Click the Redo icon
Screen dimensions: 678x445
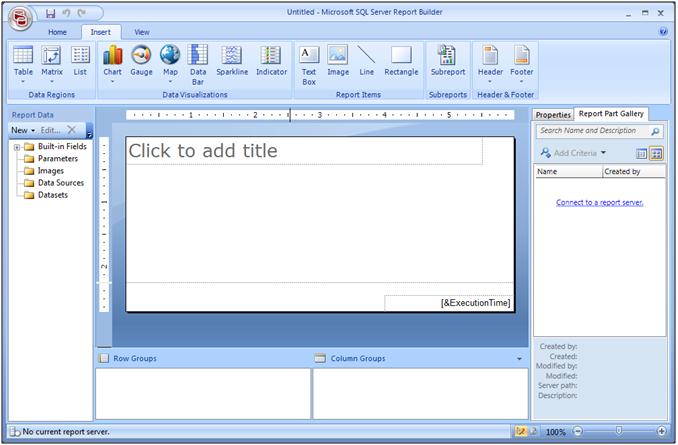coord(82,13)
